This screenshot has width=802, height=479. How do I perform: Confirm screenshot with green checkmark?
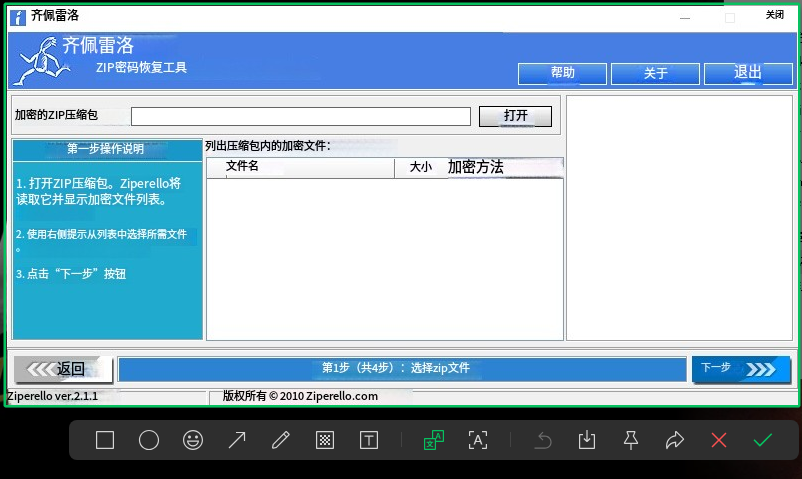coord(763,440)
